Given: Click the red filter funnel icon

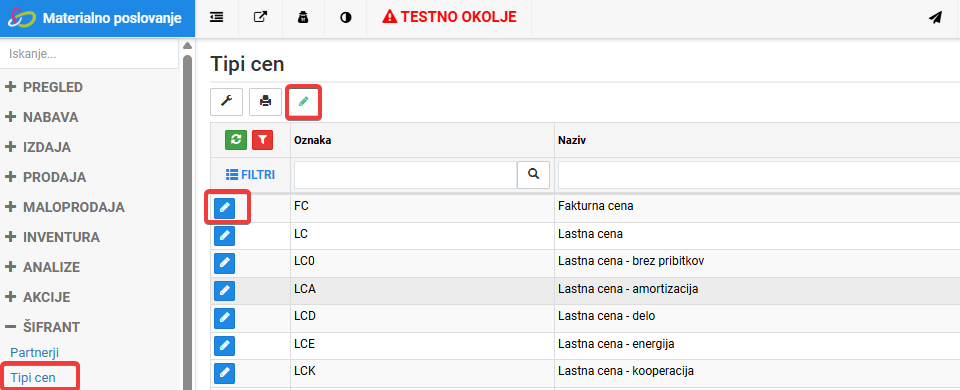Looking at the screenshot, I should 263,140.
